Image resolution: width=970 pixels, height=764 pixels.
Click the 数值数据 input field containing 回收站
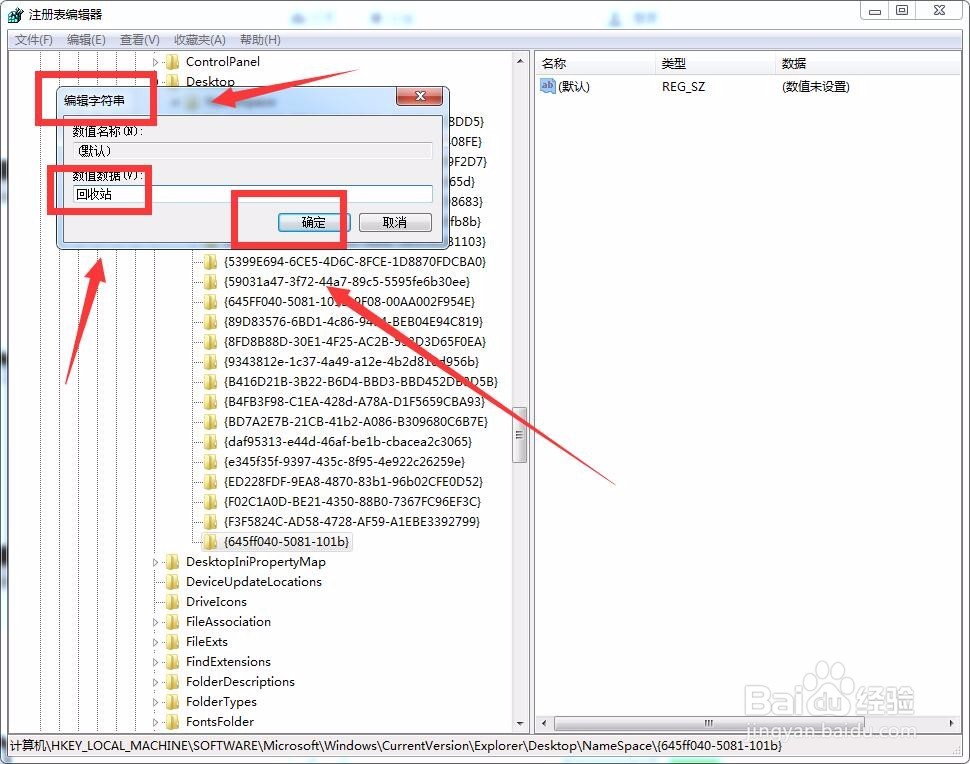252,194
